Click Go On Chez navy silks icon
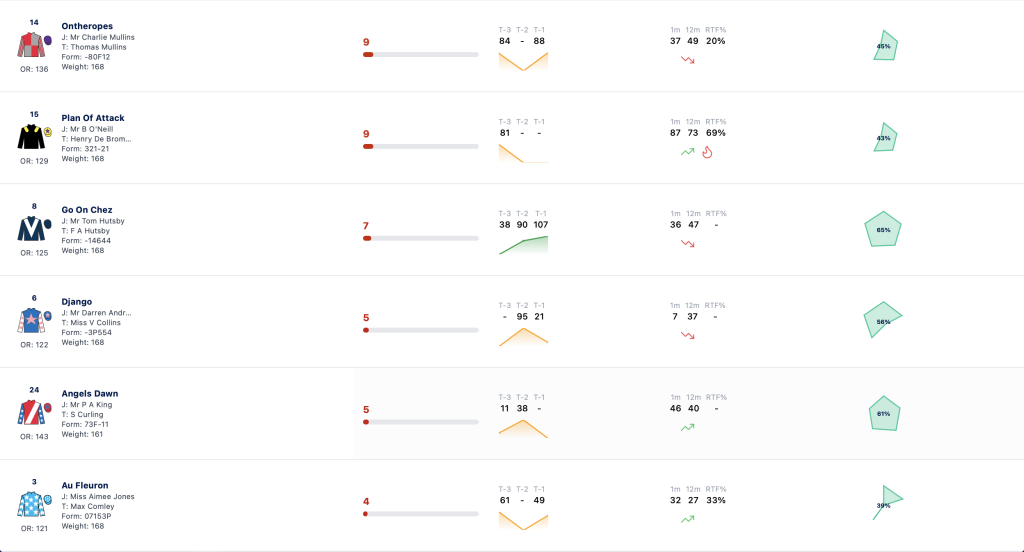 34,229
